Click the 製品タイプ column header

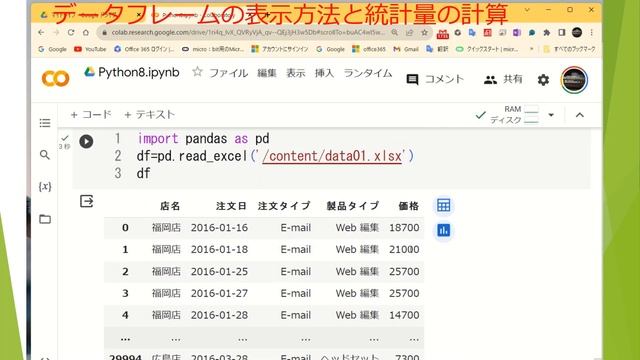click(353, 206)
